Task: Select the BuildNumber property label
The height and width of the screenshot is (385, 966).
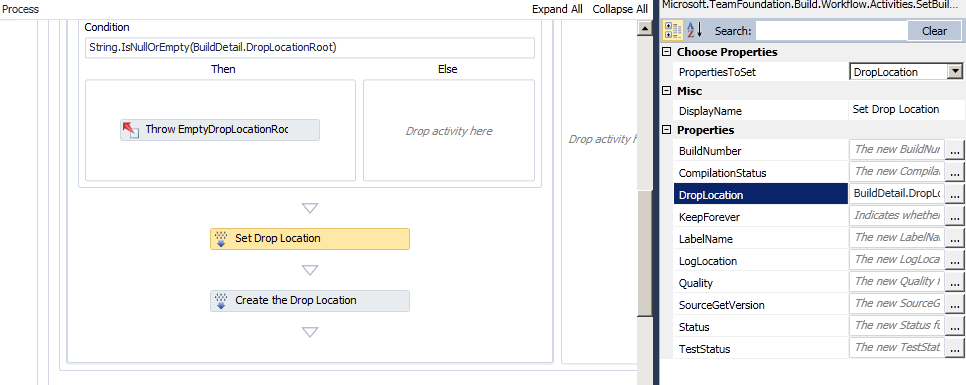Action: point(710,151)
